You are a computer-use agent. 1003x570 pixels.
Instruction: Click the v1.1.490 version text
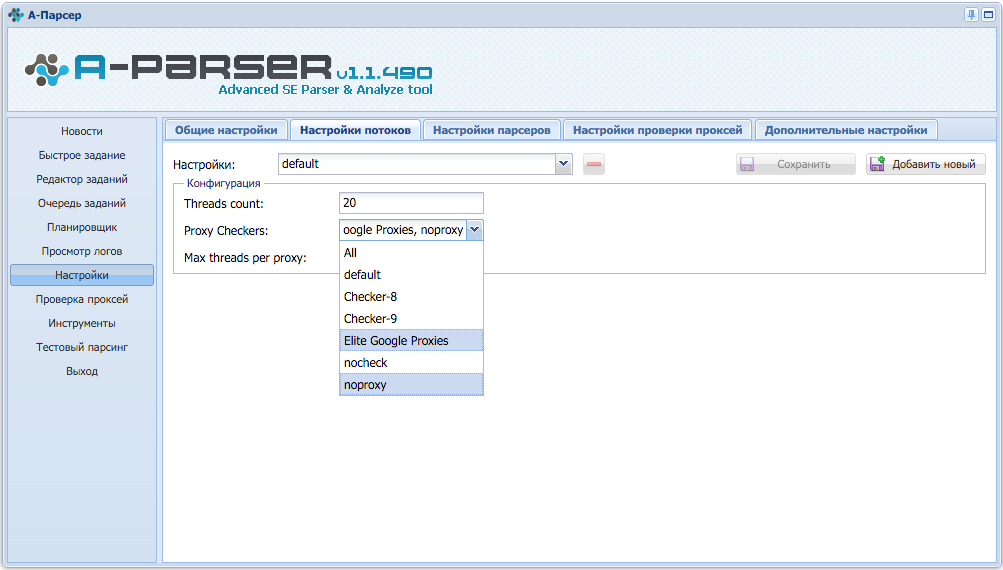pos(384,73)
